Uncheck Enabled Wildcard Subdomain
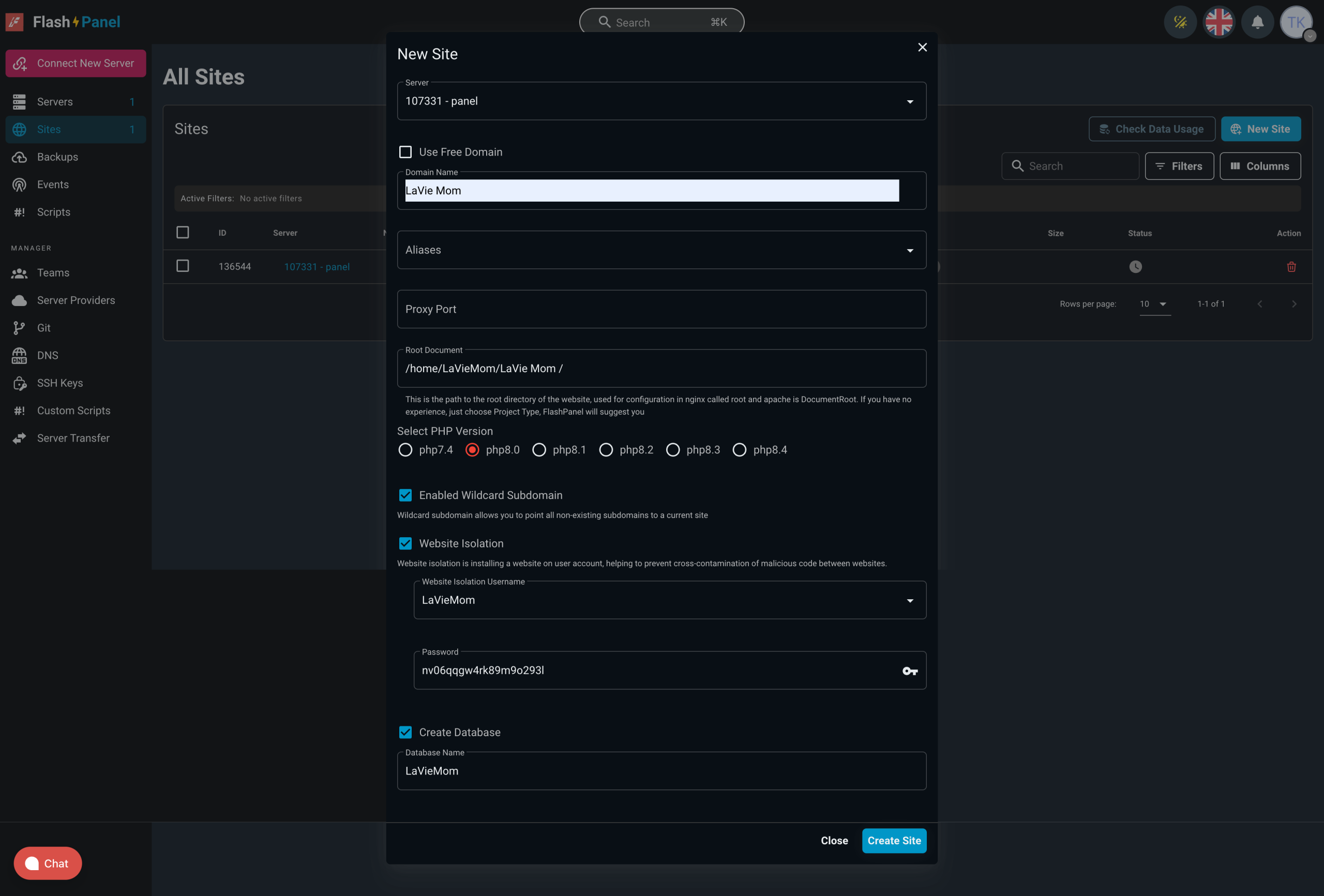The width and height of the screenshot is (1324, 896). point(405,495)
